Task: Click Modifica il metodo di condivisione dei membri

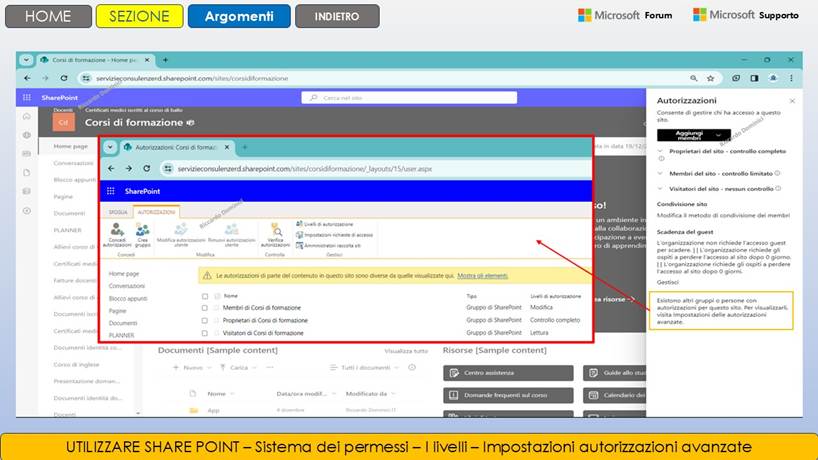Action: pos(723,215)
